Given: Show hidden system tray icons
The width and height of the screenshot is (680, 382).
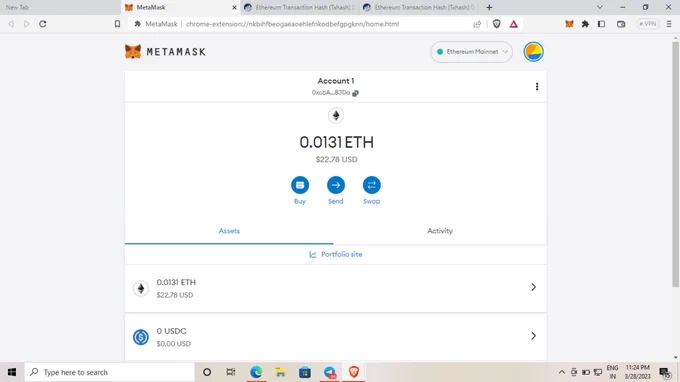Looking at the screenshot, I should (562, 372).
